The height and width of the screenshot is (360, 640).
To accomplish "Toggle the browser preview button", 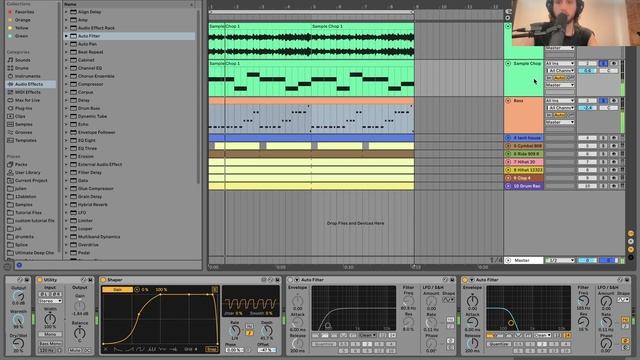I will tap(19, 265).
